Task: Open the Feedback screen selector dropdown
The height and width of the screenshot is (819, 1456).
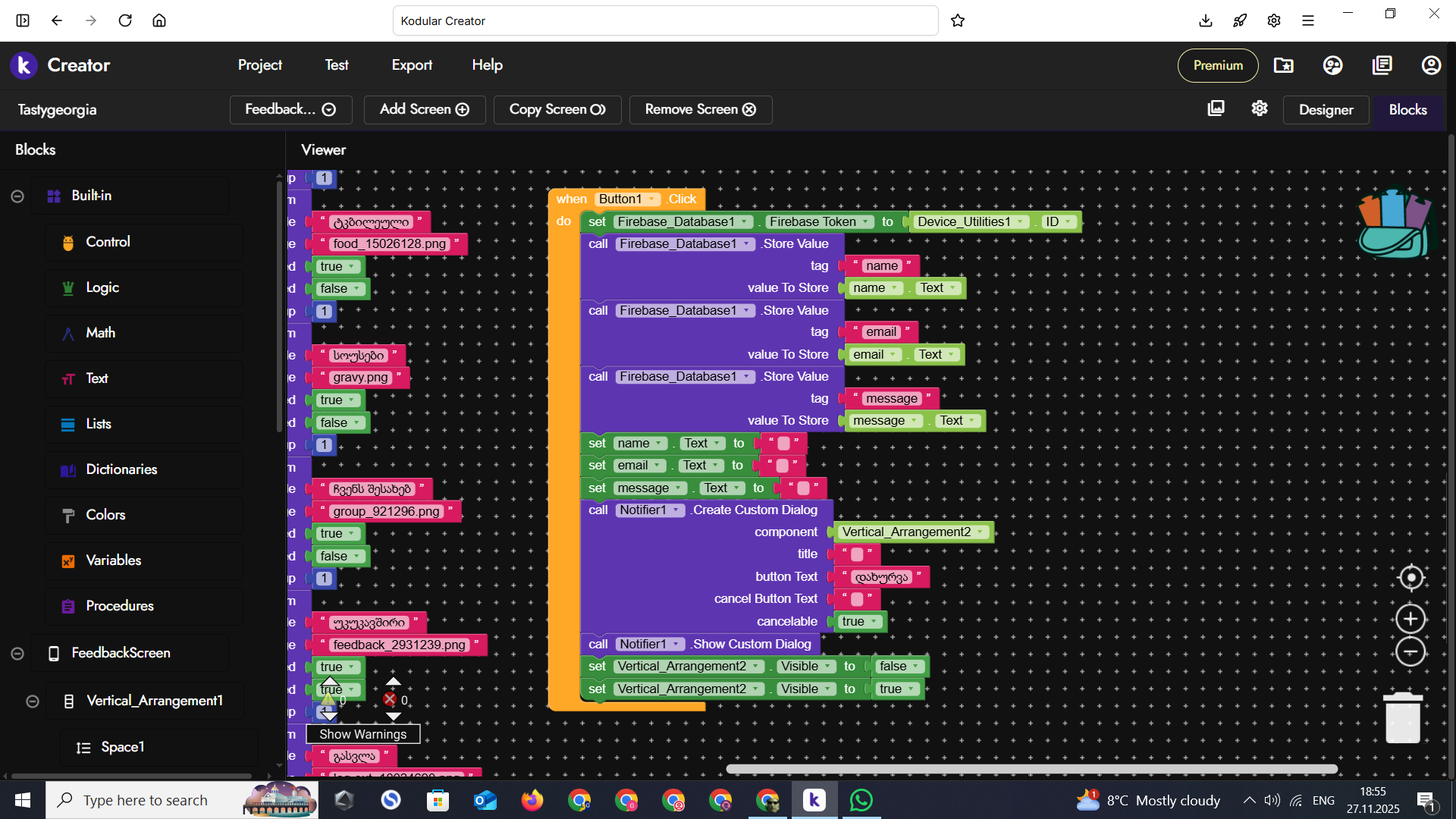Action: click(290, 109)
